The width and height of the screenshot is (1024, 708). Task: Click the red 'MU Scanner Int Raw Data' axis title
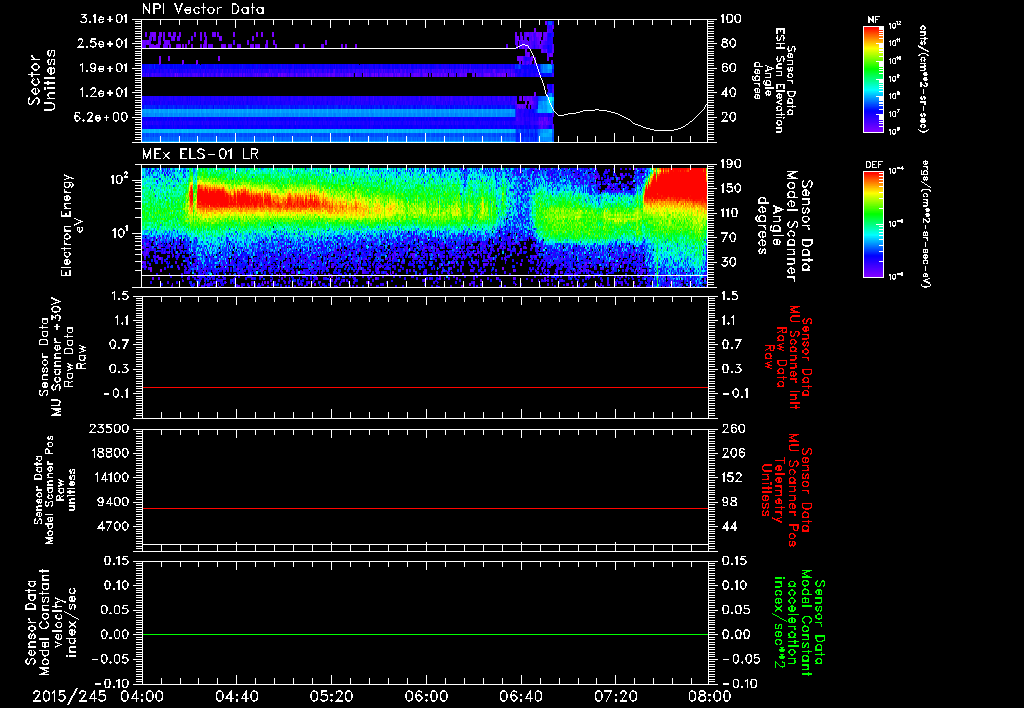click(x=789, y=357)
